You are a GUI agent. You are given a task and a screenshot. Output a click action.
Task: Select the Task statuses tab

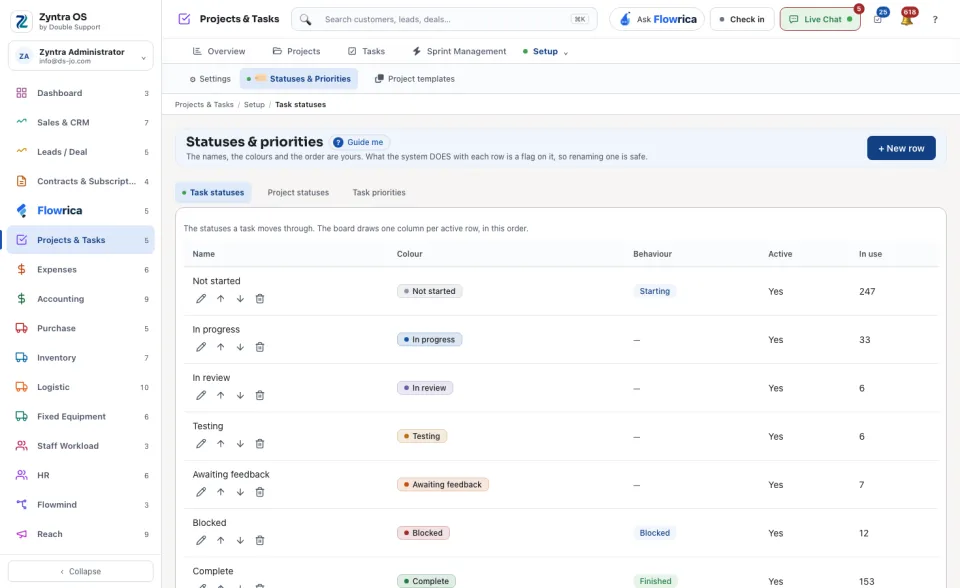213,192
